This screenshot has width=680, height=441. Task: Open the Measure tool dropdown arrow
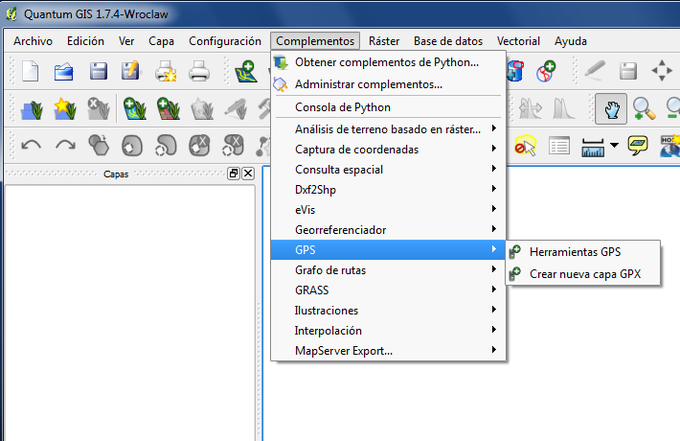[x=614, y=145]
